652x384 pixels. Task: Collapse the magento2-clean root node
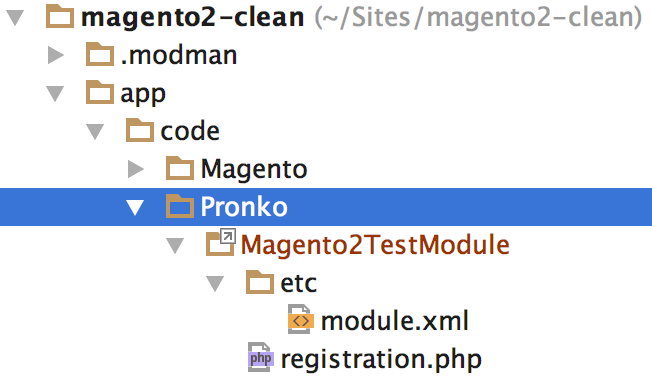coord(15,17)
